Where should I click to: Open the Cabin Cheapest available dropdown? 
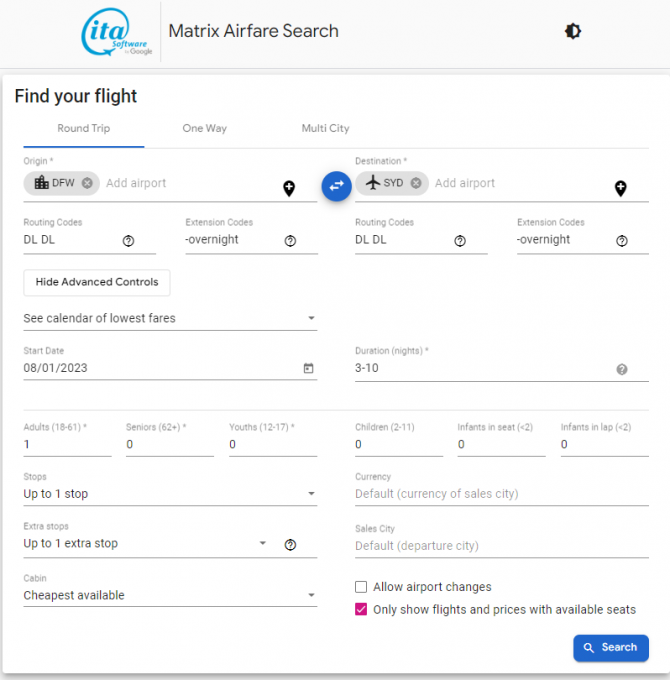170,595
